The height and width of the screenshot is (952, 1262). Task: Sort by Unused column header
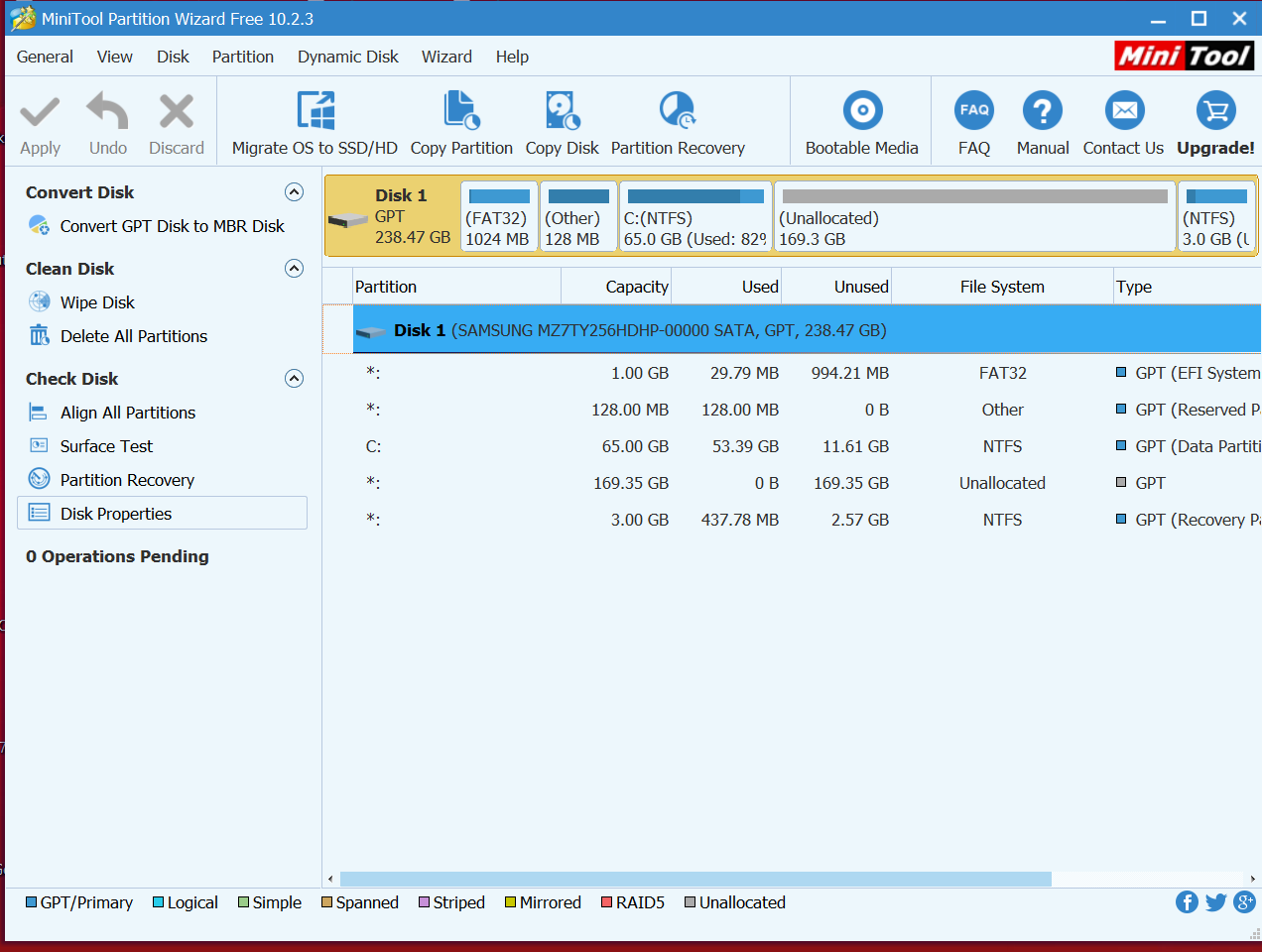point(836,287)
